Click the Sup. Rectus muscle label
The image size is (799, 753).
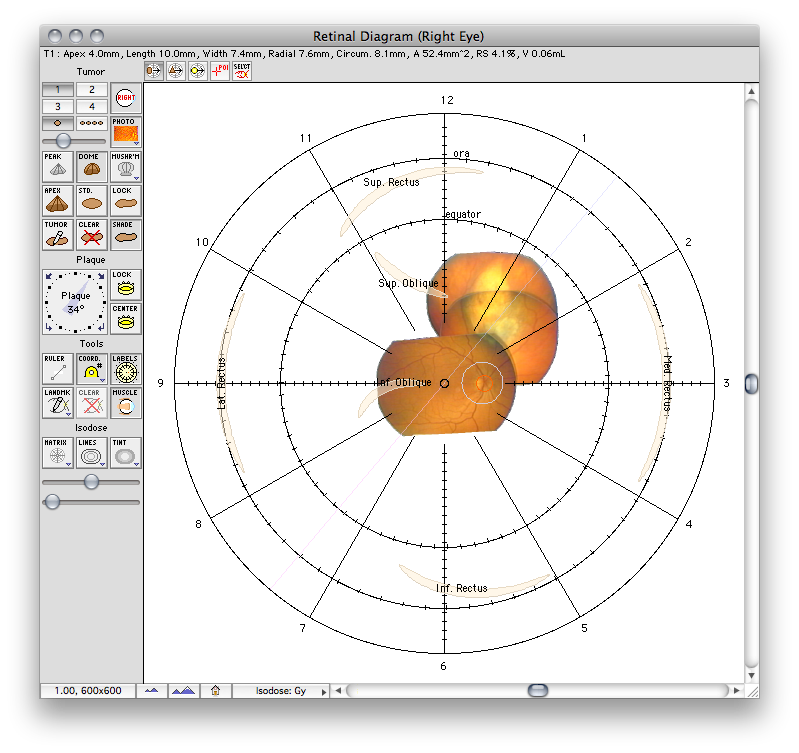tap(391, 182)
